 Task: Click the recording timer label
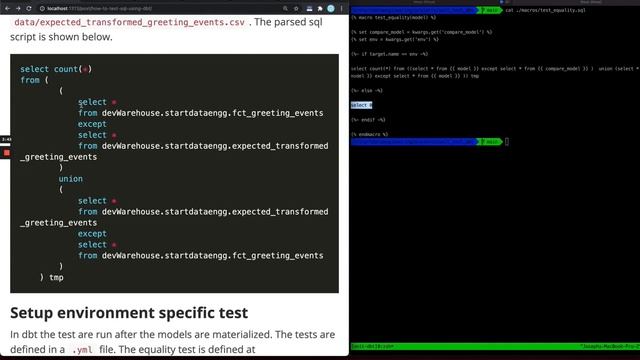click(x=6, y=140)
